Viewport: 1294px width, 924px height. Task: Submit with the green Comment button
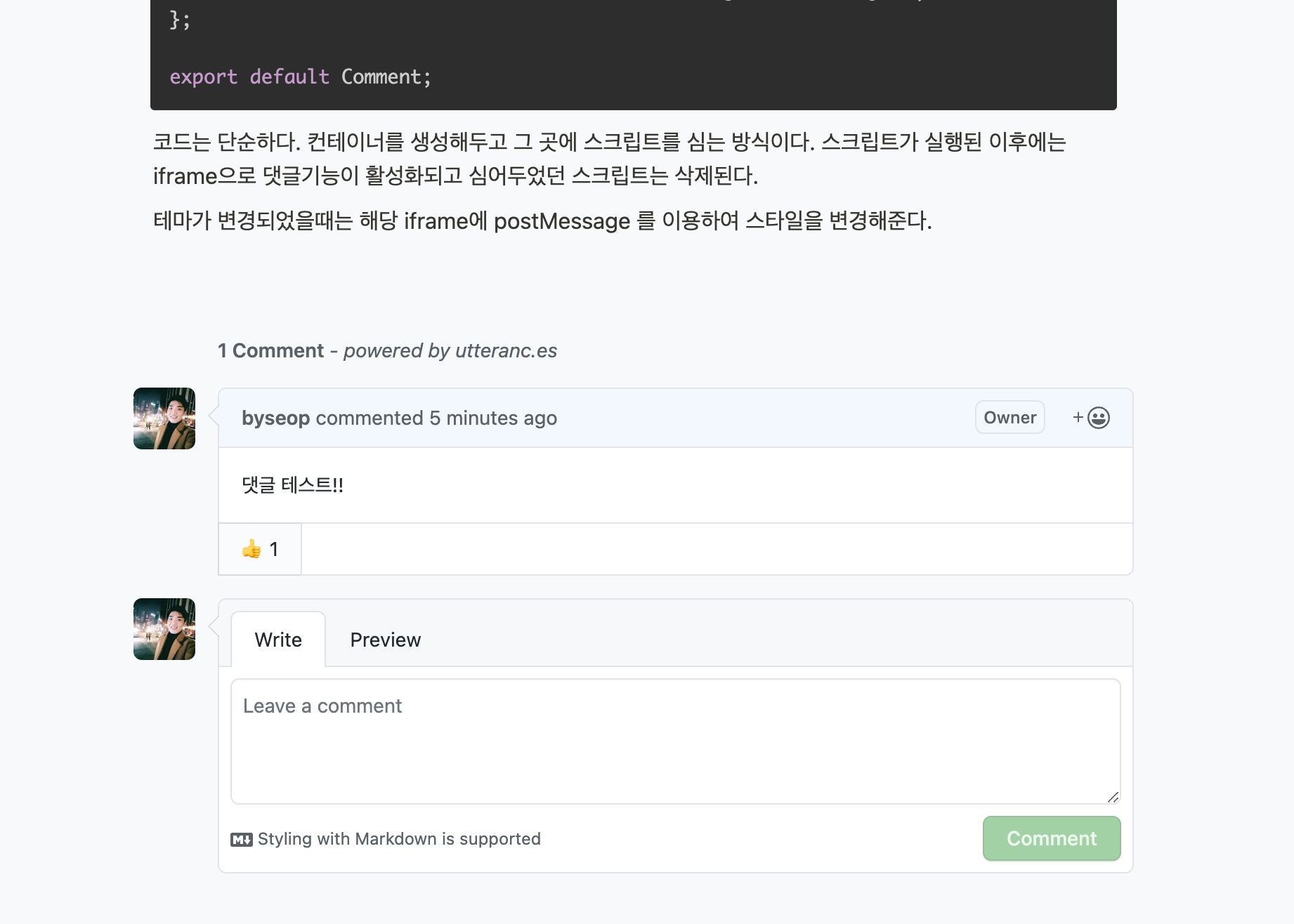[1051, 838]
